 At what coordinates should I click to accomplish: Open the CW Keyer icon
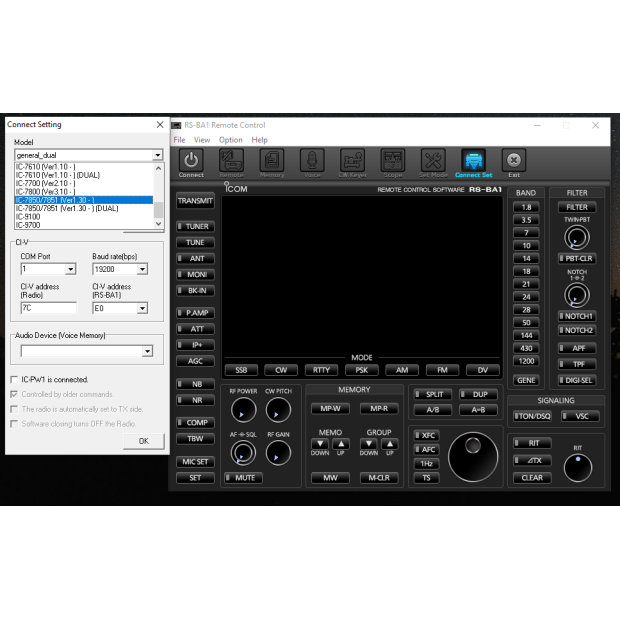353,160
